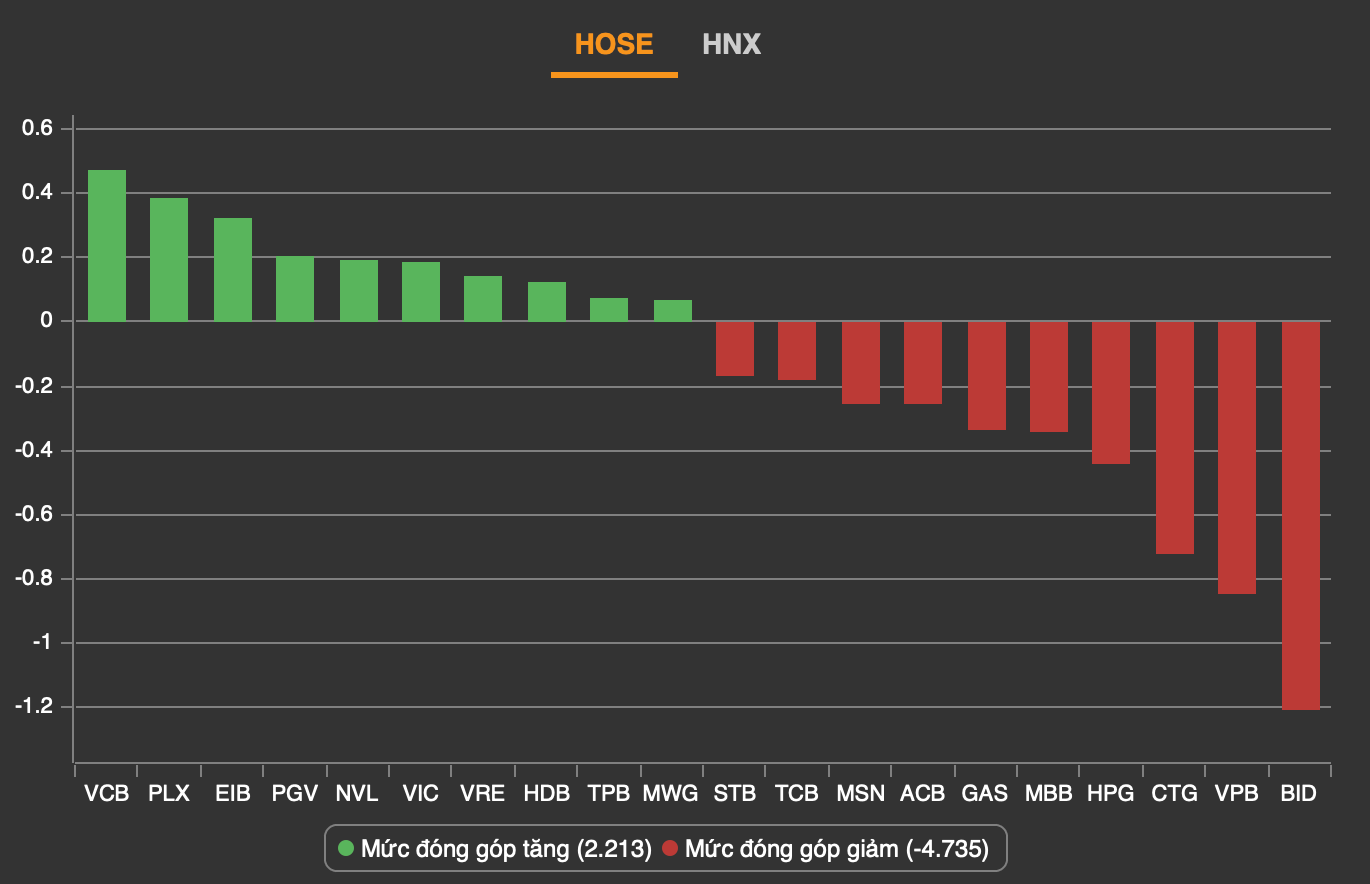The height and width of the screenshot is (884, 1370).
Task: Click the red VPB bar
Action: click(1236, 457)
